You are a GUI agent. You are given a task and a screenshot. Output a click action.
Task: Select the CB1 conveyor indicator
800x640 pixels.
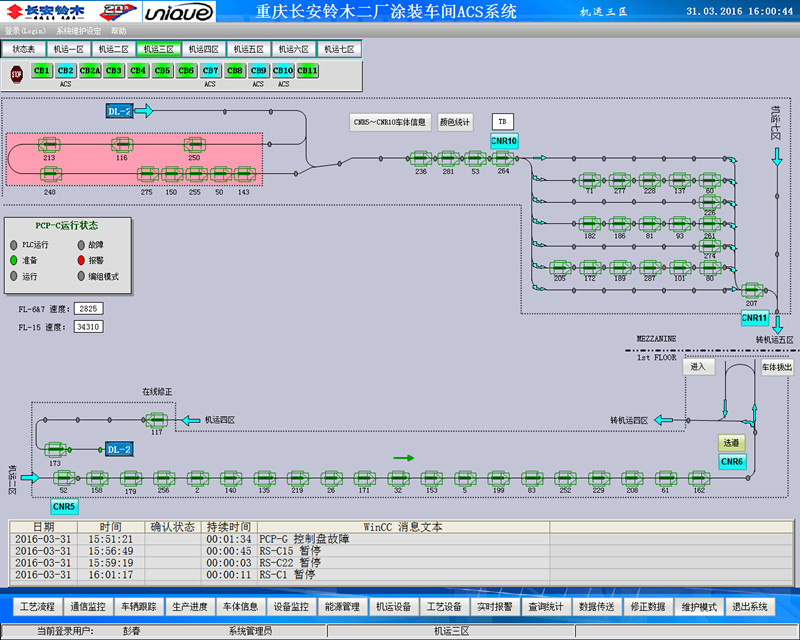click(42, 71)
